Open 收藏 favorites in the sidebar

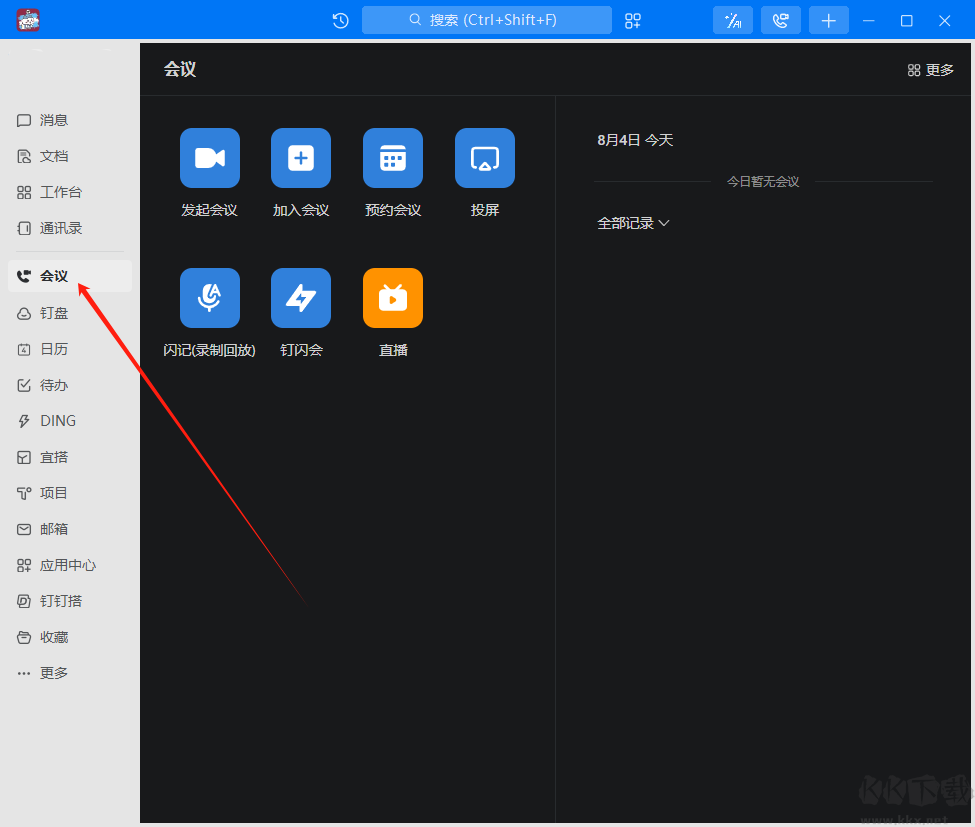coord(70,637)
